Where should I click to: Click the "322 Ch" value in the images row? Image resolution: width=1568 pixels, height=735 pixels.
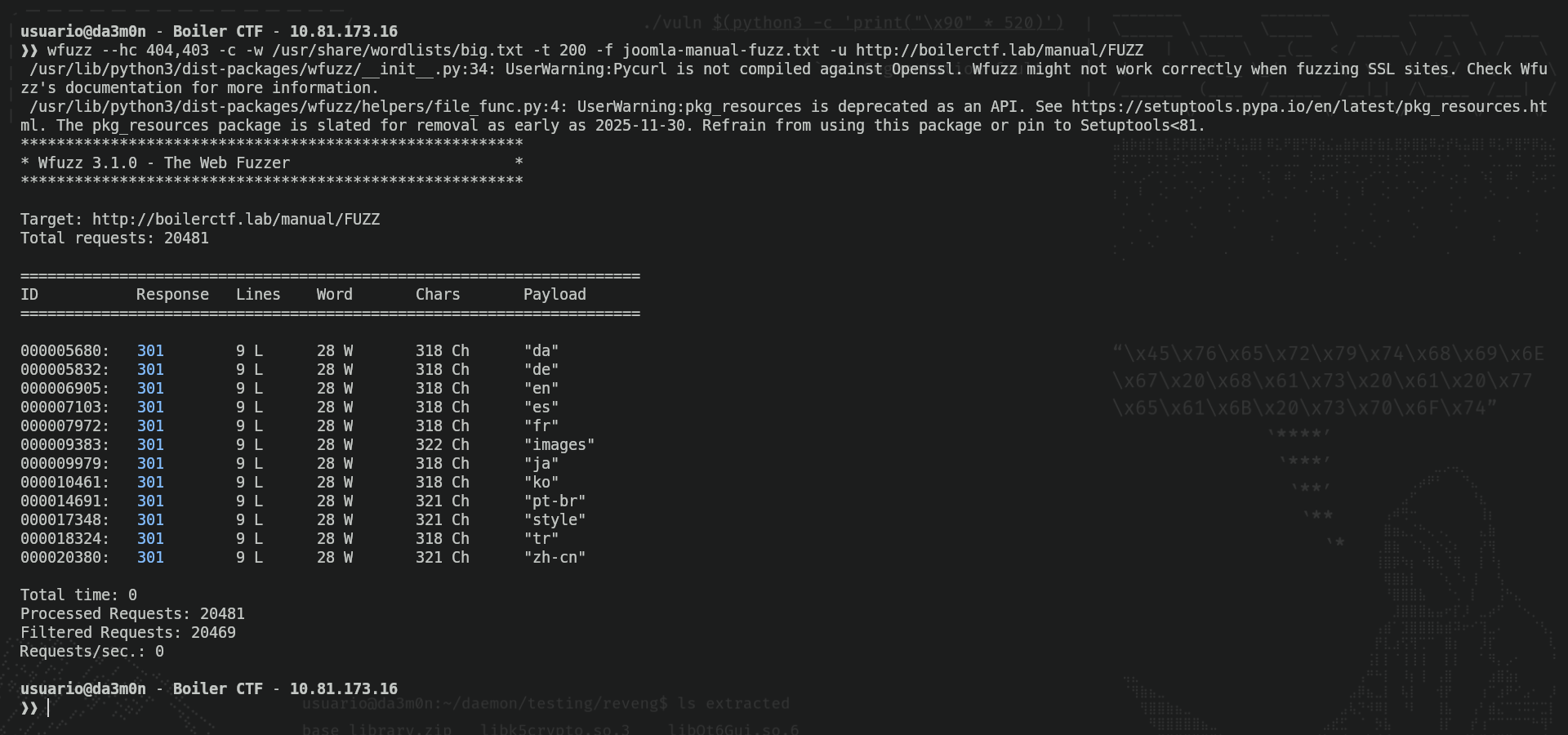(x=442, y=445)
